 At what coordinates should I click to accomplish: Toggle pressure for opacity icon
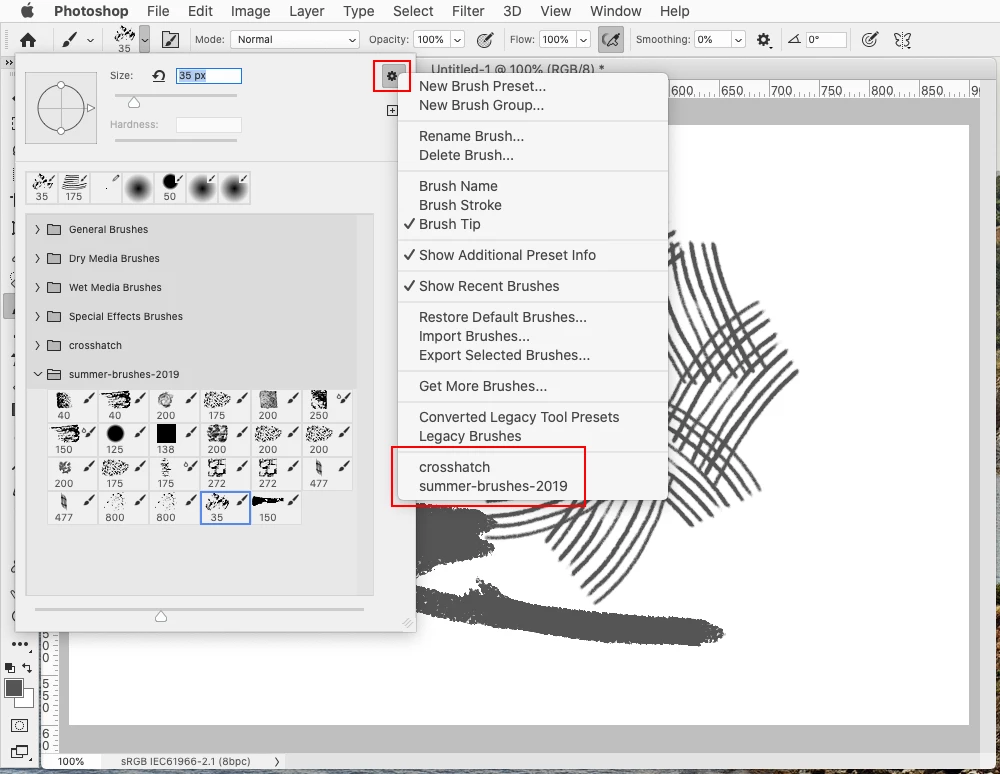[x=485, y=40]
